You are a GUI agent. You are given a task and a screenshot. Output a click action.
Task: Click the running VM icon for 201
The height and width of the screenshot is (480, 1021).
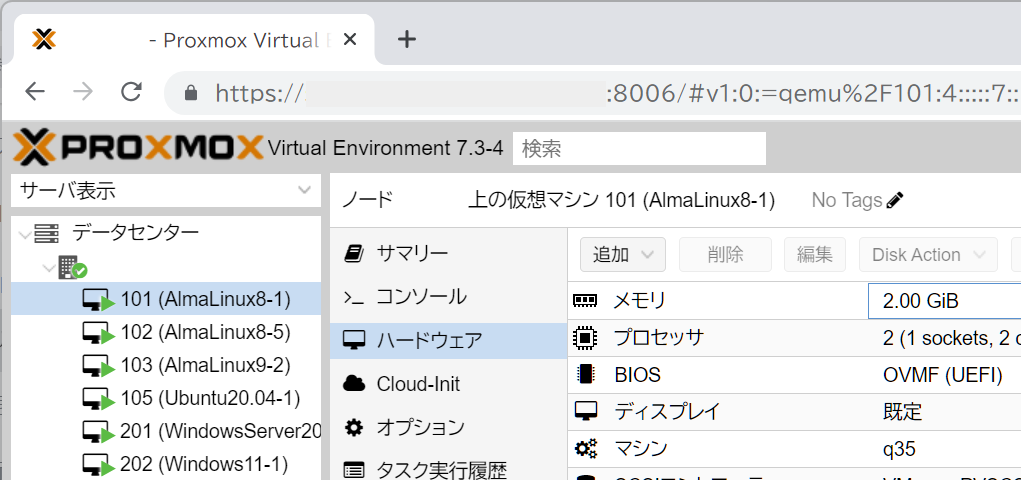(x=98, y=432)
